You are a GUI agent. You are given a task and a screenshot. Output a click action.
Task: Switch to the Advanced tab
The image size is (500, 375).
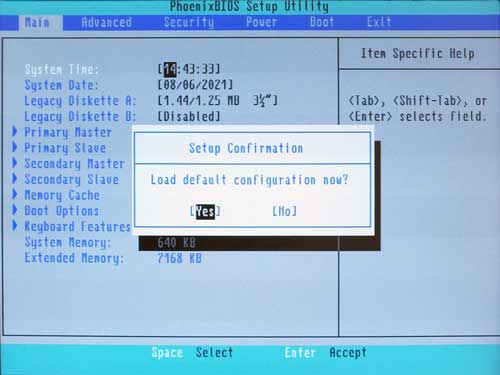click(107, 23)
